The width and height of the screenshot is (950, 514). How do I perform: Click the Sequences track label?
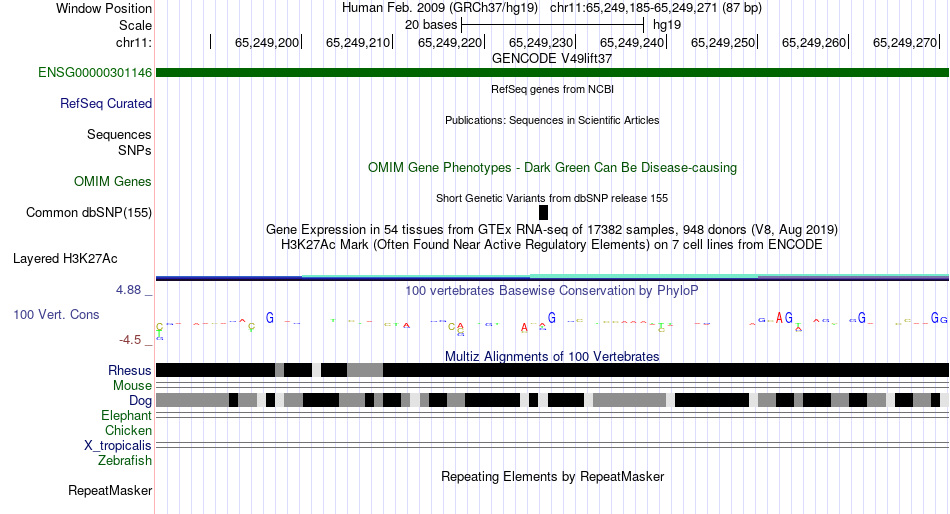pos(119,135)
